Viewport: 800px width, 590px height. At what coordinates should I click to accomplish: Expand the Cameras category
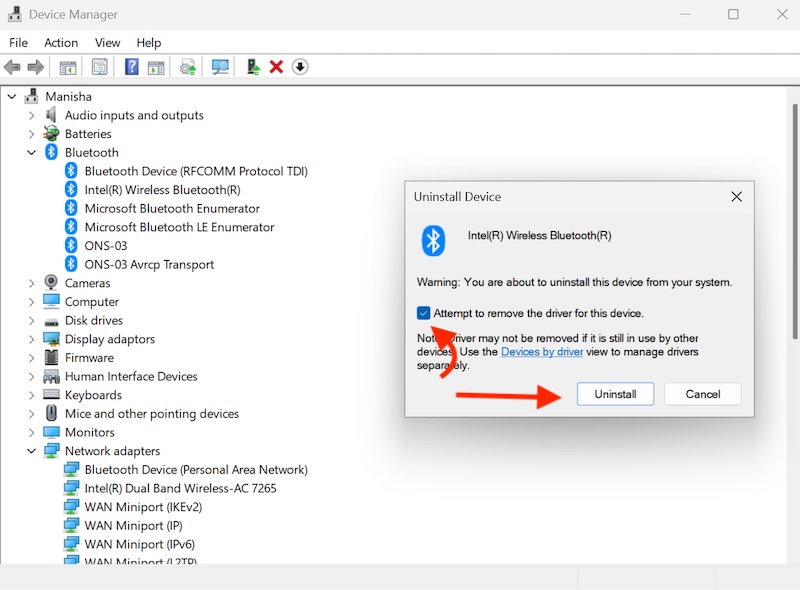[x=32, y=283]
